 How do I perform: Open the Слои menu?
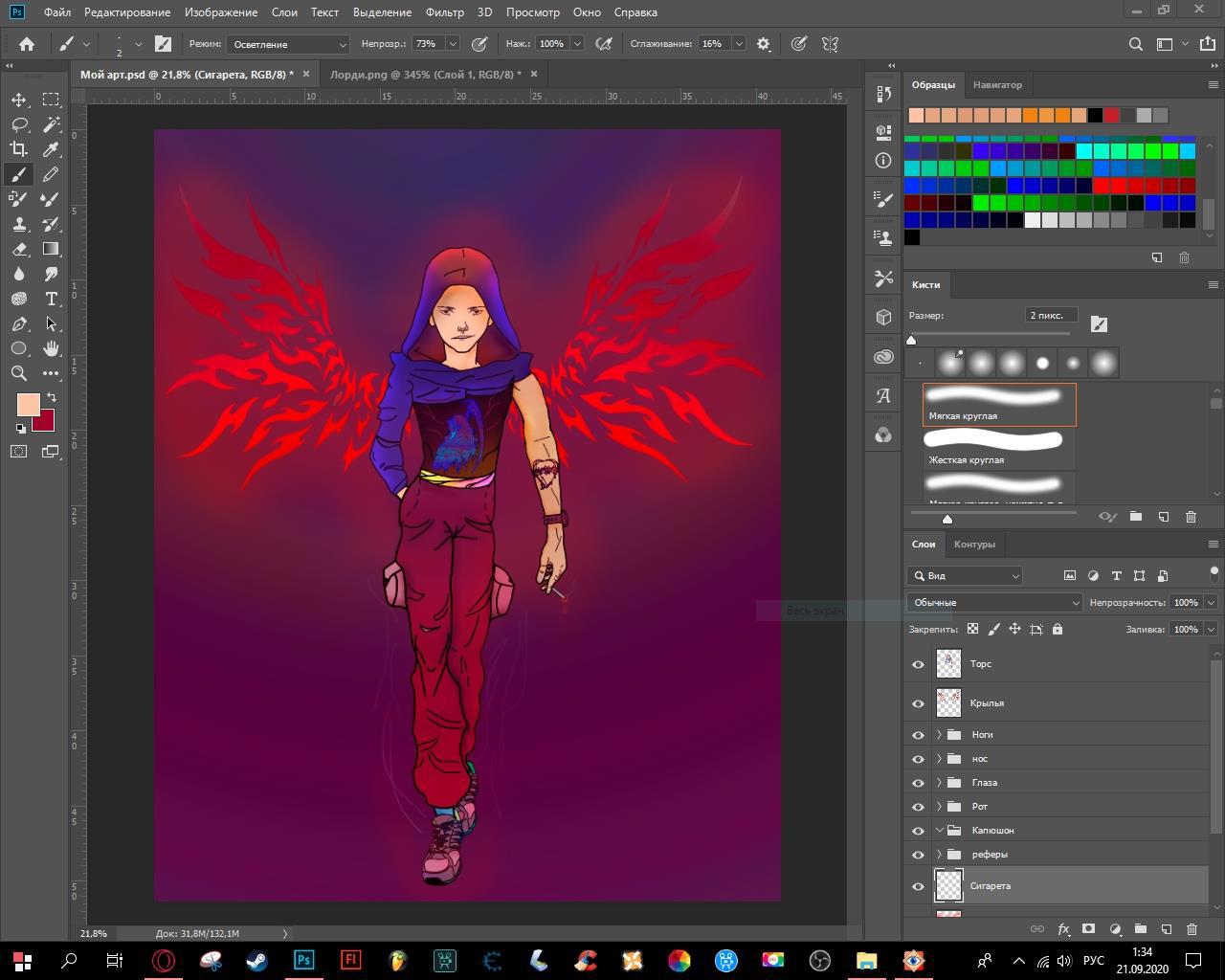(x=284, y=12)
